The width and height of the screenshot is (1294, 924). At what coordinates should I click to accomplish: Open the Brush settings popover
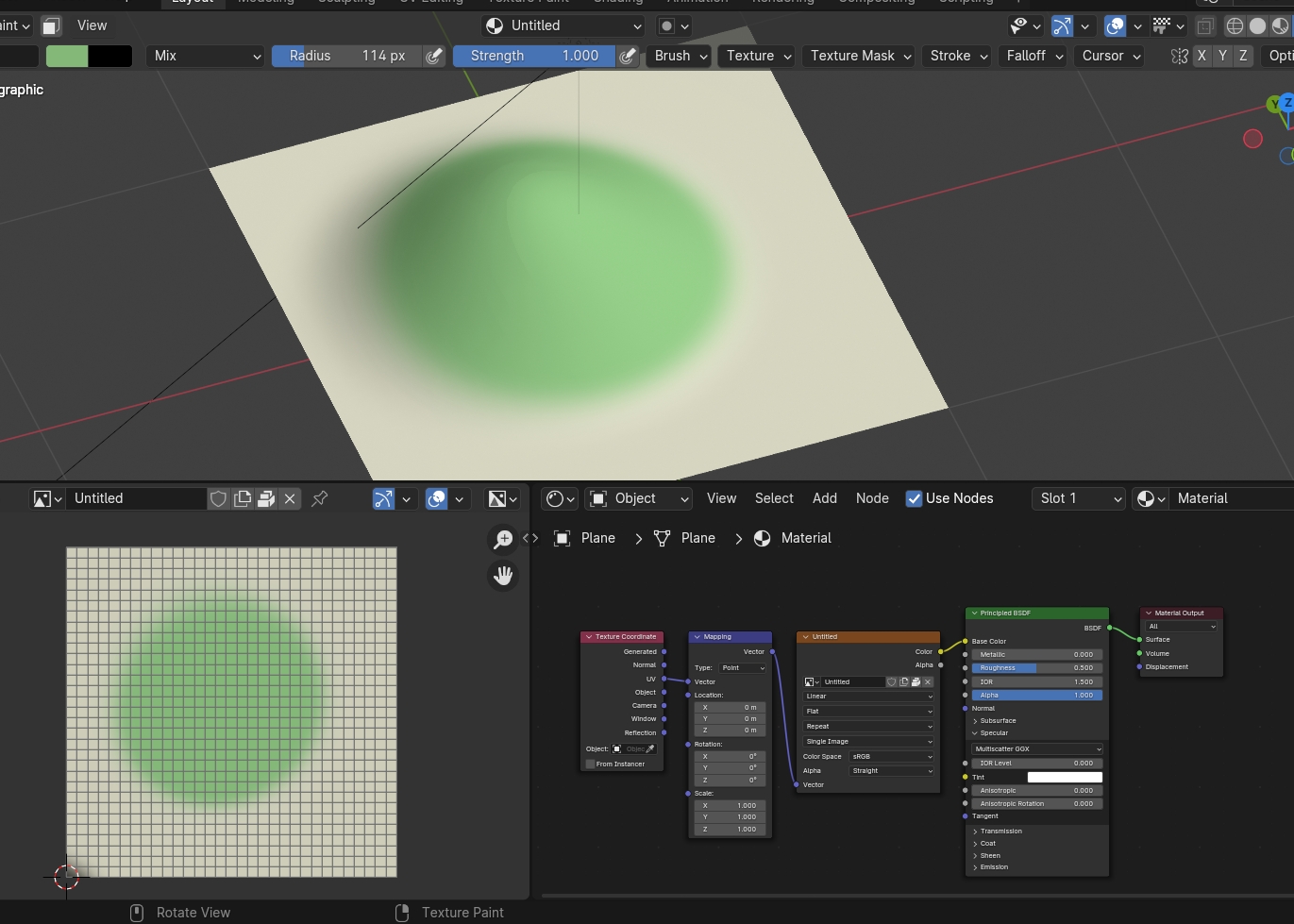pyautogui.click(x=679, y=56)
